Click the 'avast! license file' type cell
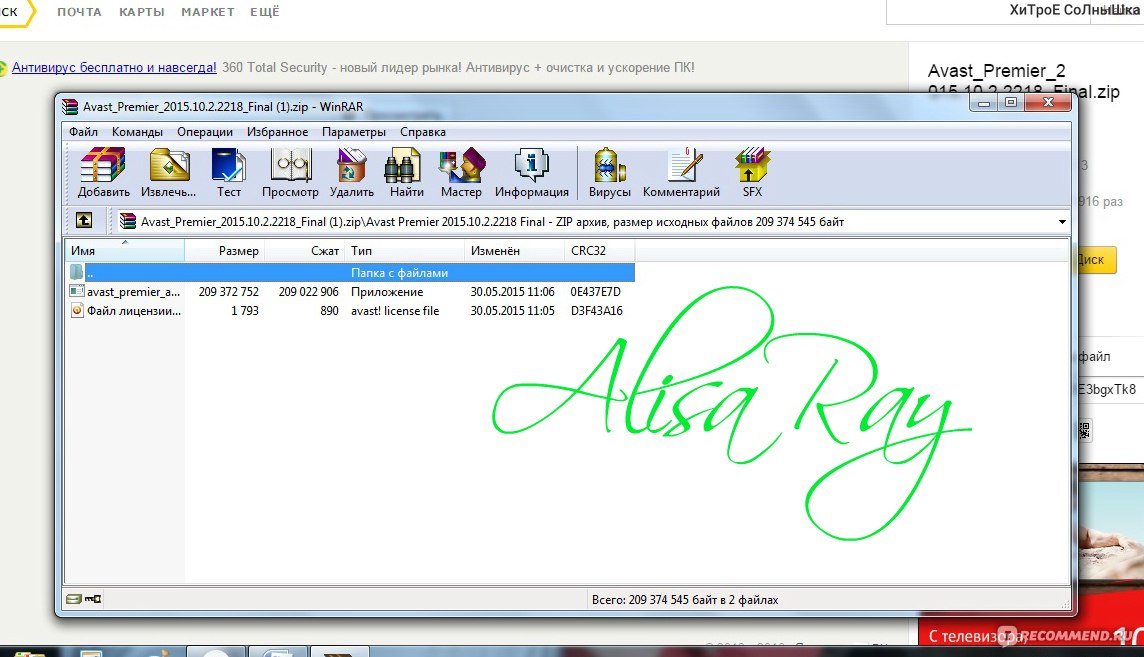 [395, 311]
